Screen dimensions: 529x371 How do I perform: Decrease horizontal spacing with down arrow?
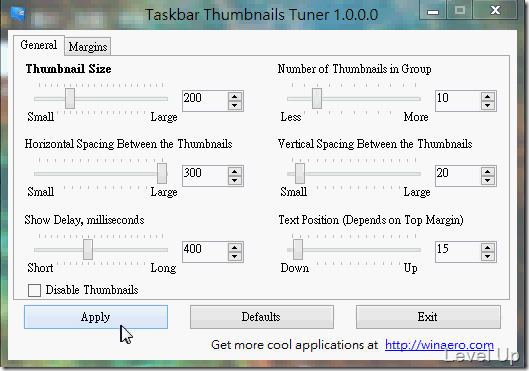[x=235, y=180]
